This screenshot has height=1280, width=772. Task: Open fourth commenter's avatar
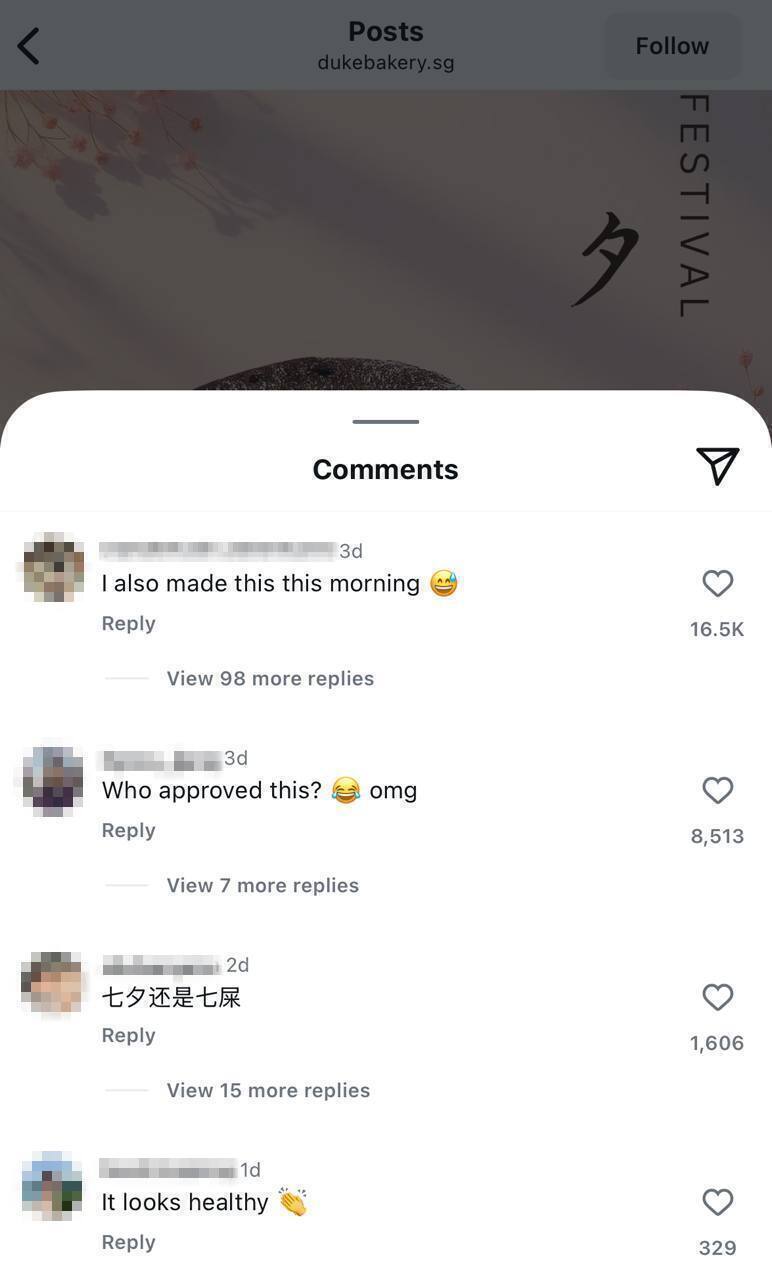point(52,1185)
